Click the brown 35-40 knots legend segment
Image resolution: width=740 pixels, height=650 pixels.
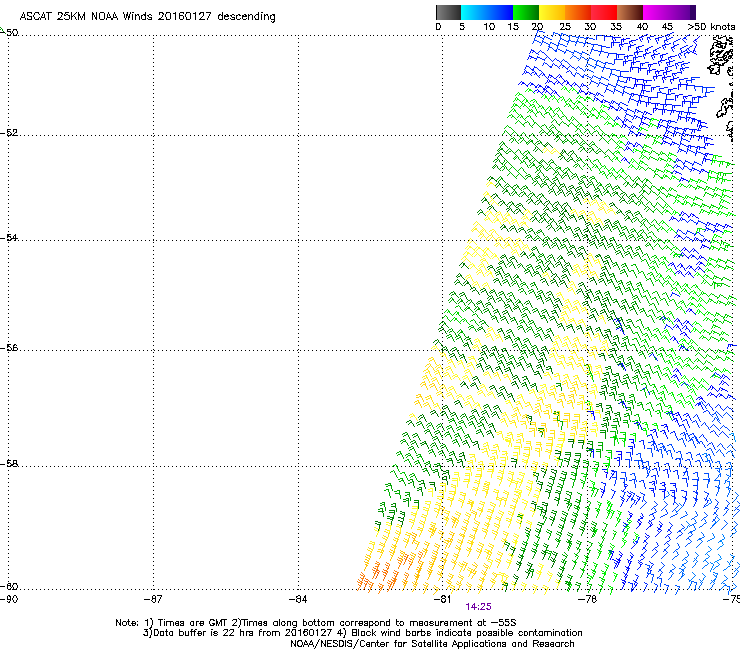point(630,12)
